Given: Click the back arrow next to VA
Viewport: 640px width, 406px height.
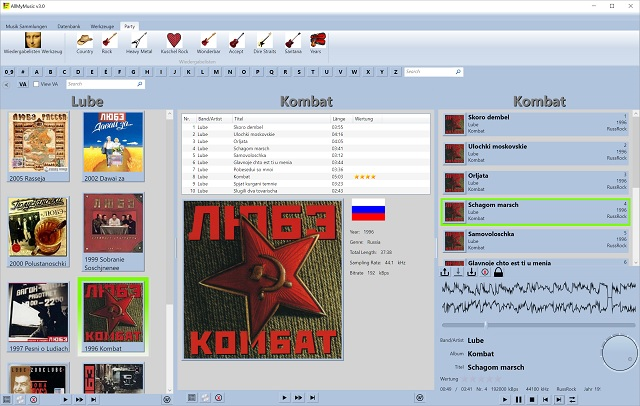Looking at the screenshot, I should pyautogui.click(x=7, y=84).
